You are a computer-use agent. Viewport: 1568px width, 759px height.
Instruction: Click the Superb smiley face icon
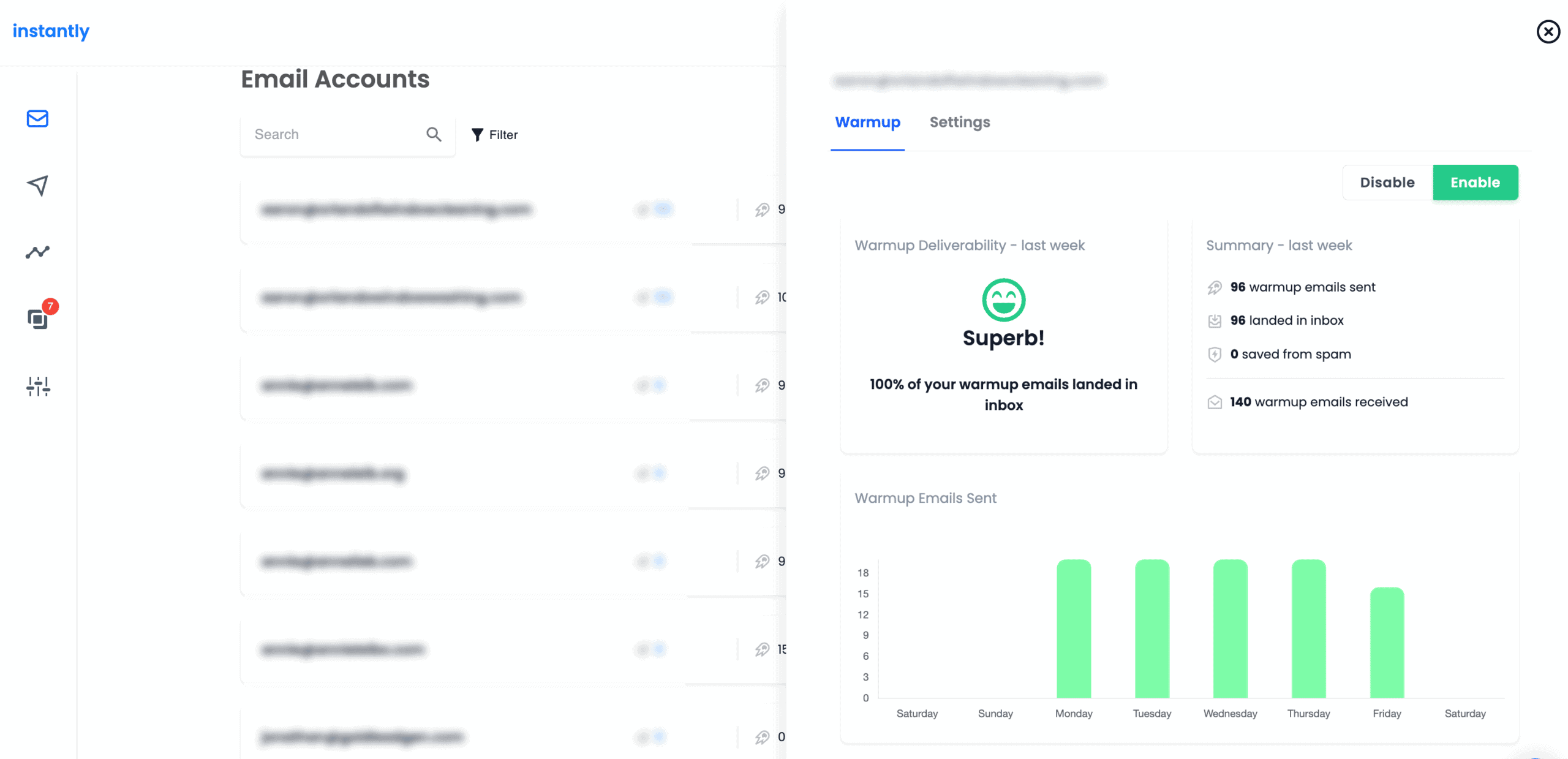click(x=1003, y=300)
